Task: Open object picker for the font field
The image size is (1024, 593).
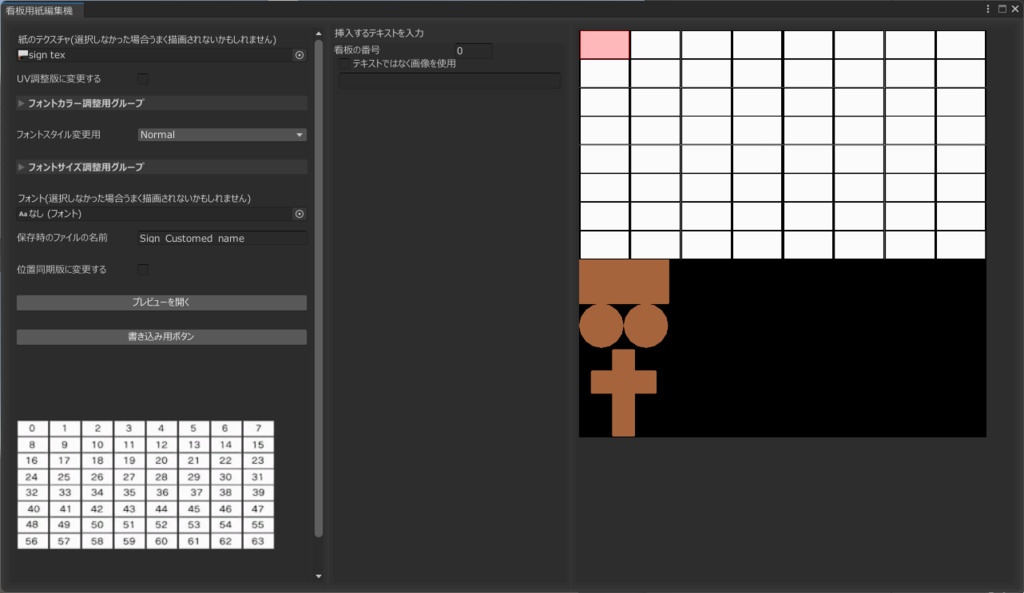Action: (x=299, y=214)
